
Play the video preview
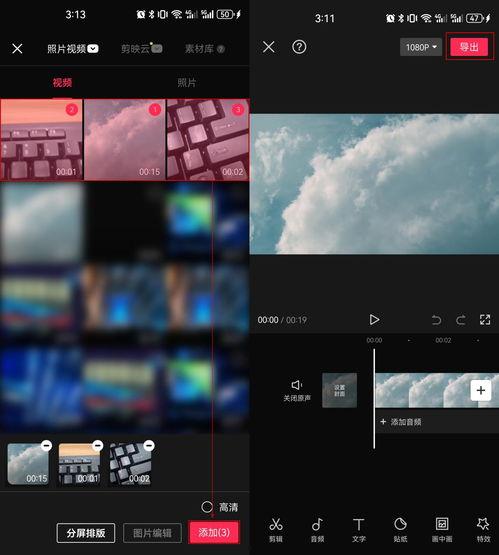click(374, 320)
